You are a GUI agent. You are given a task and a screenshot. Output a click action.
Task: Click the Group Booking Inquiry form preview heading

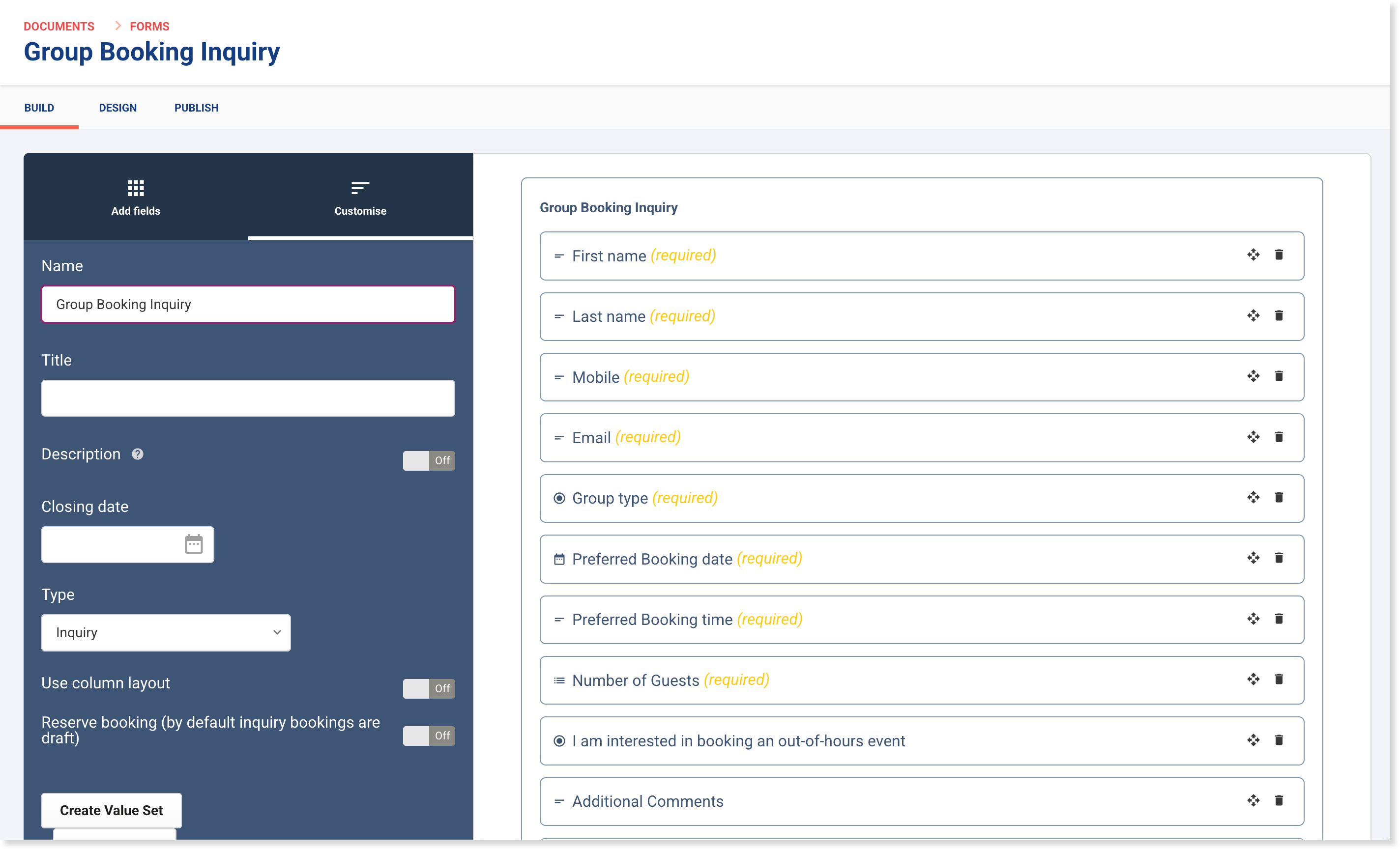coord(609,208)
